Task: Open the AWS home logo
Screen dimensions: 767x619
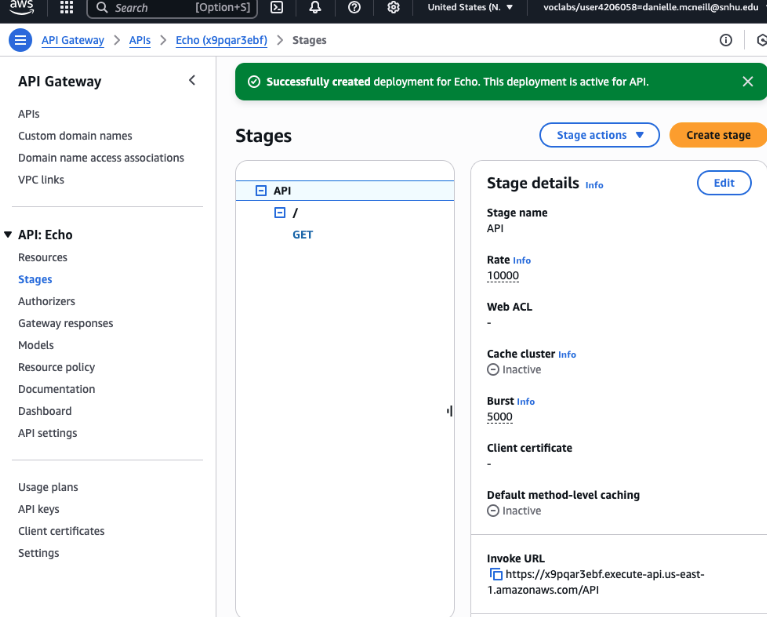Action: [22, 7]
